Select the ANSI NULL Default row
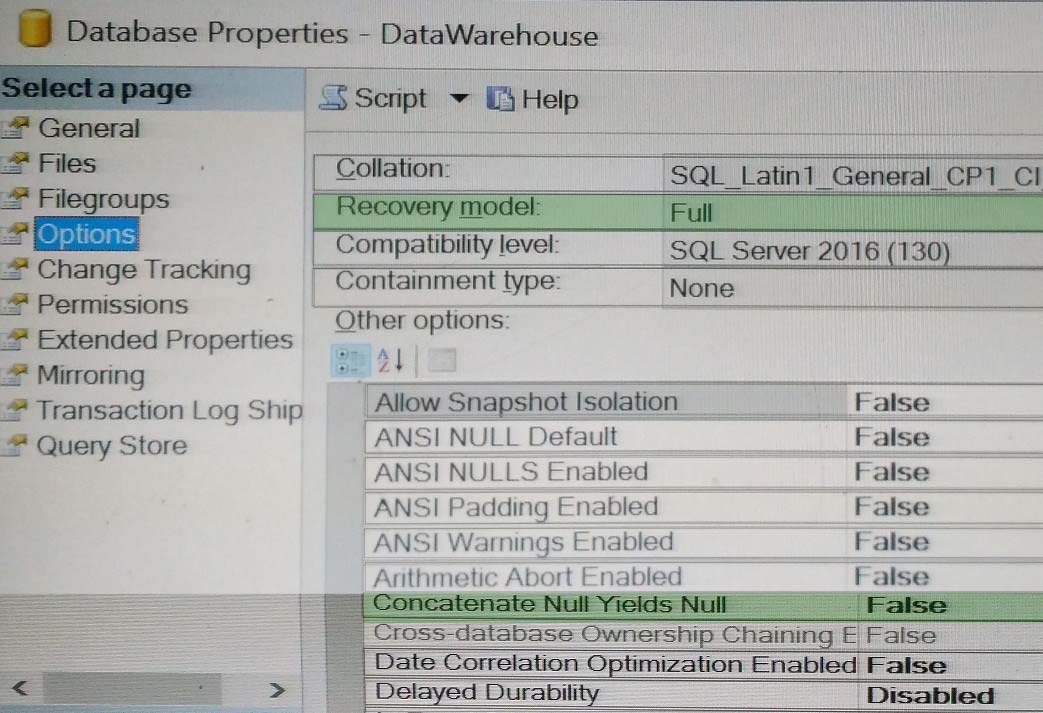Screen dimensions: 1043x713 coord(704,437)
